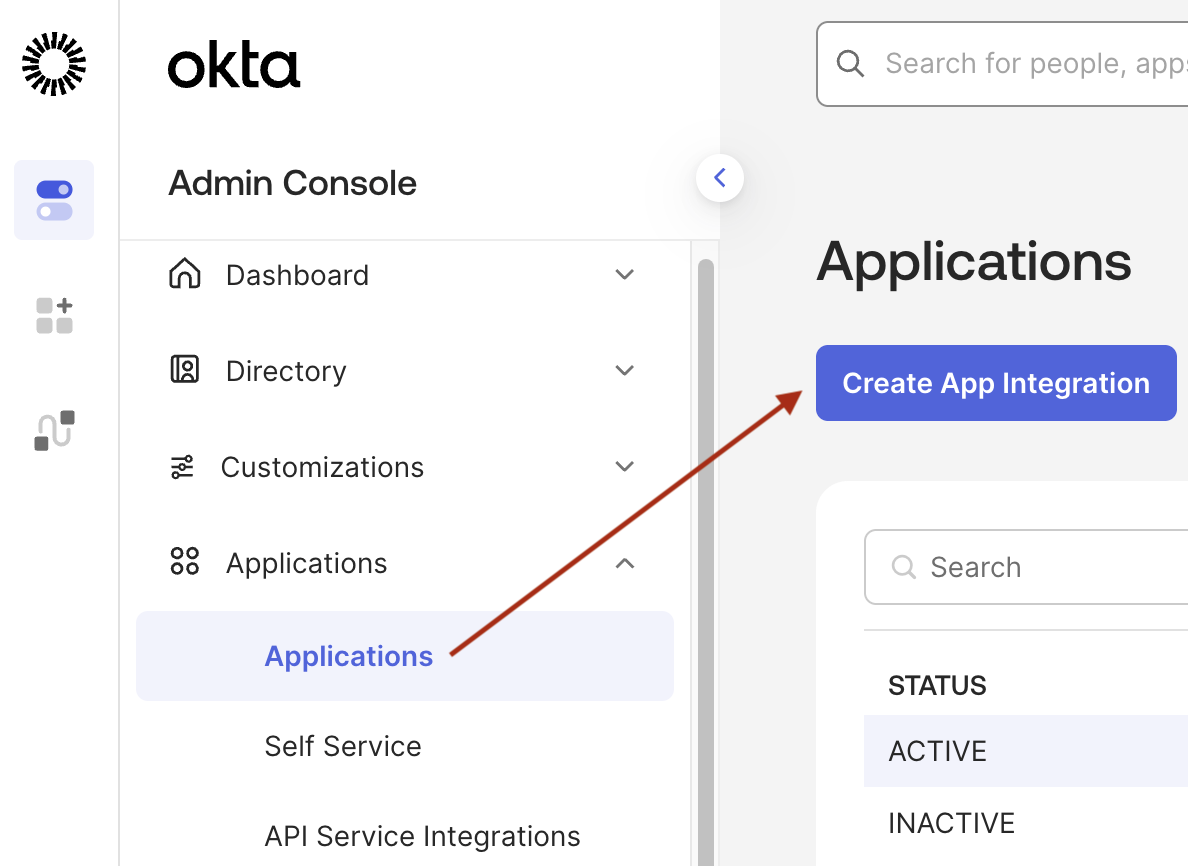Open API Service Integrations

[421, 836]
